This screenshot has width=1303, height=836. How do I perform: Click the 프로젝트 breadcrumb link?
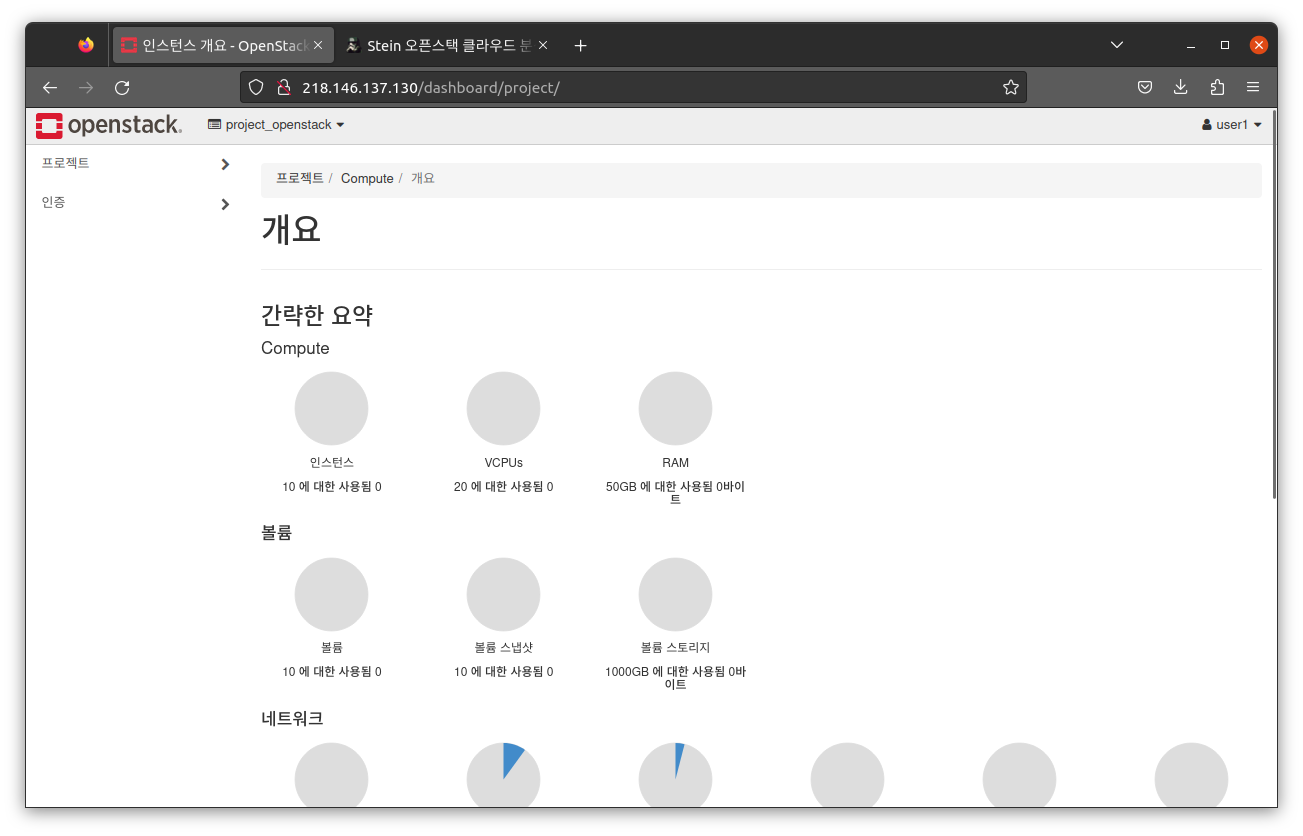pos(300,178)
